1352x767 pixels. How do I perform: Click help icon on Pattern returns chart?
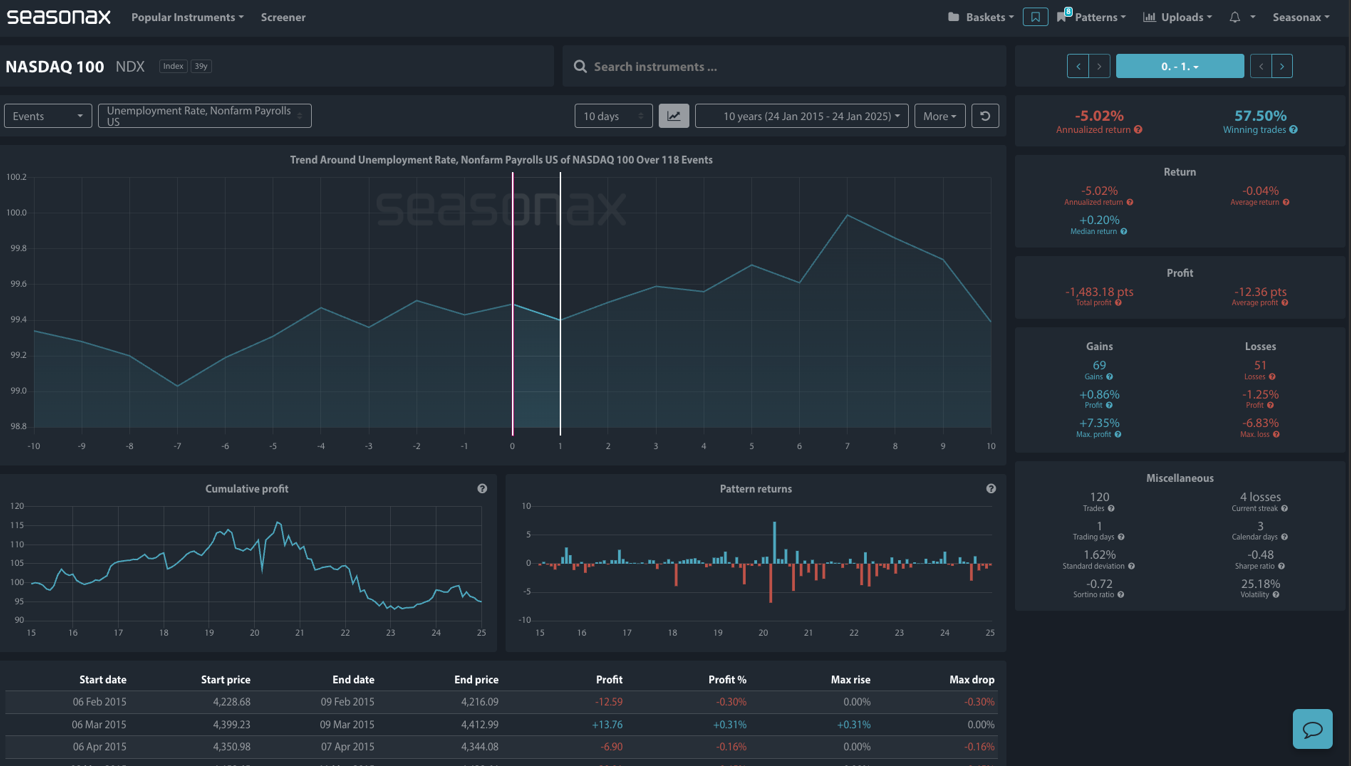click(991, 489)
